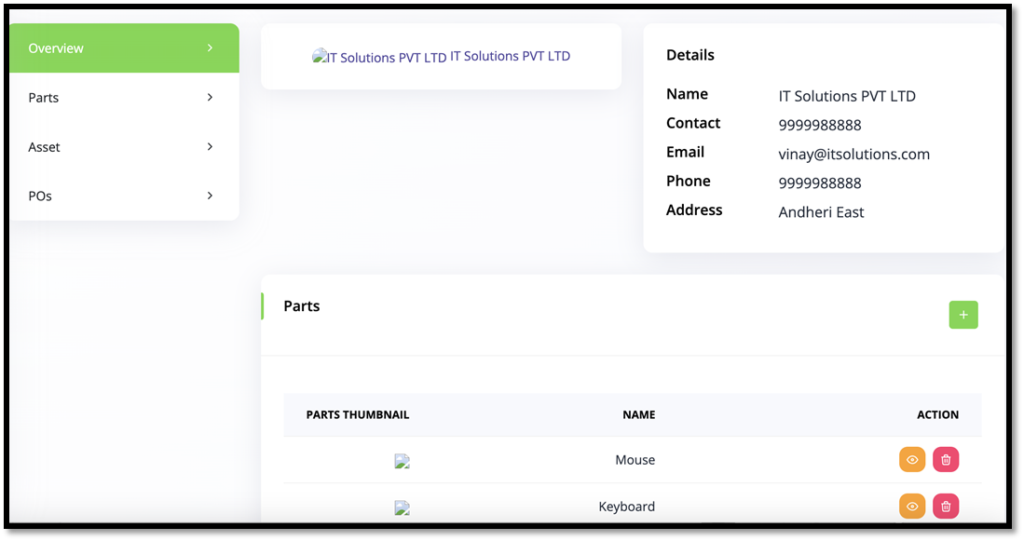1024x541 pixels.
Task: Expand the Parts sidebar chevron
Action: pyautogui.click(x=210, y=97)
